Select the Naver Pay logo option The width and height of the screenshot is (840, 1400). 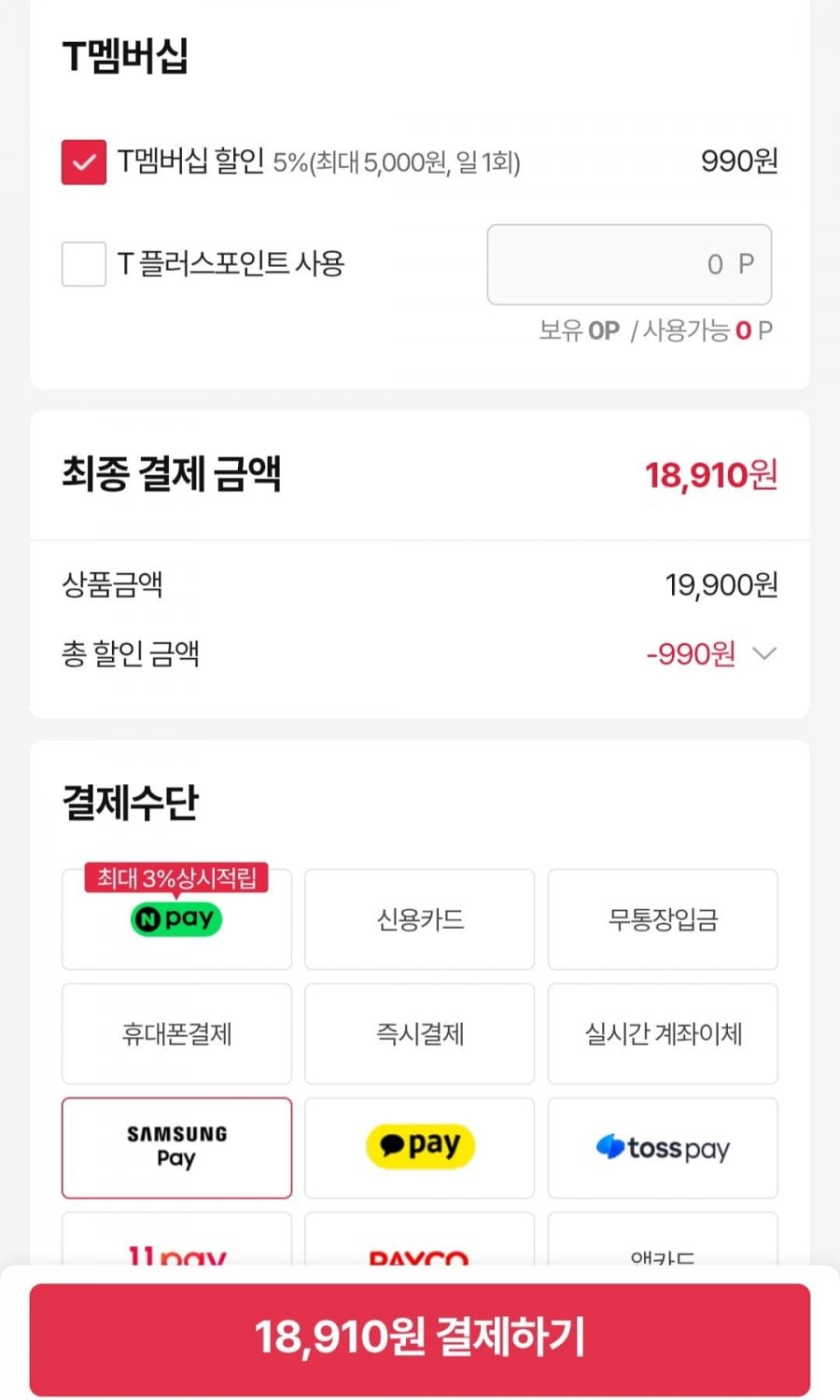pos(176,920)
